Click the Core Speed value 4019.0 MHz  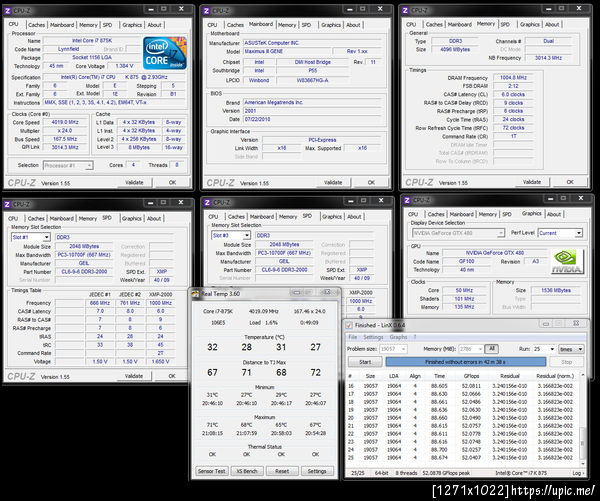(65, 122)
